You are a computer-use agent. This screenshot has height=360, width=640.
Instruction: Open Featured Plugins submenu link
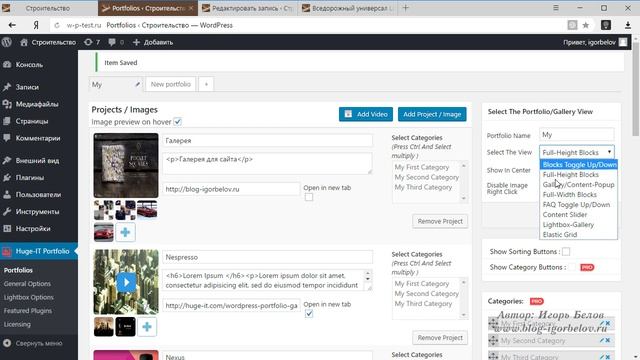coord(28,311)
